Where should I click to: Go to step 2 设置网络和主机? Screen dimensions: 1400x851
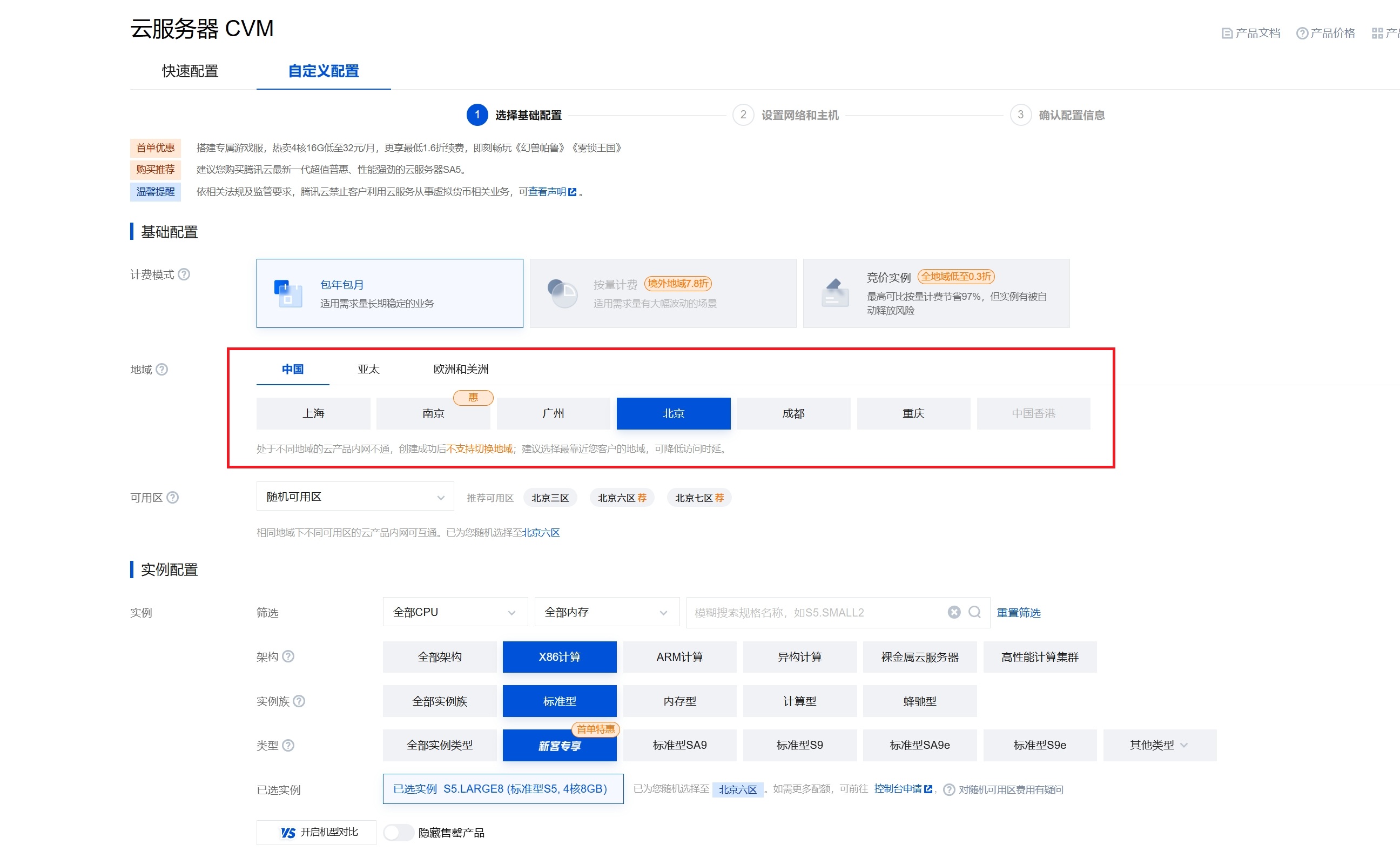(x=786, y=115)
